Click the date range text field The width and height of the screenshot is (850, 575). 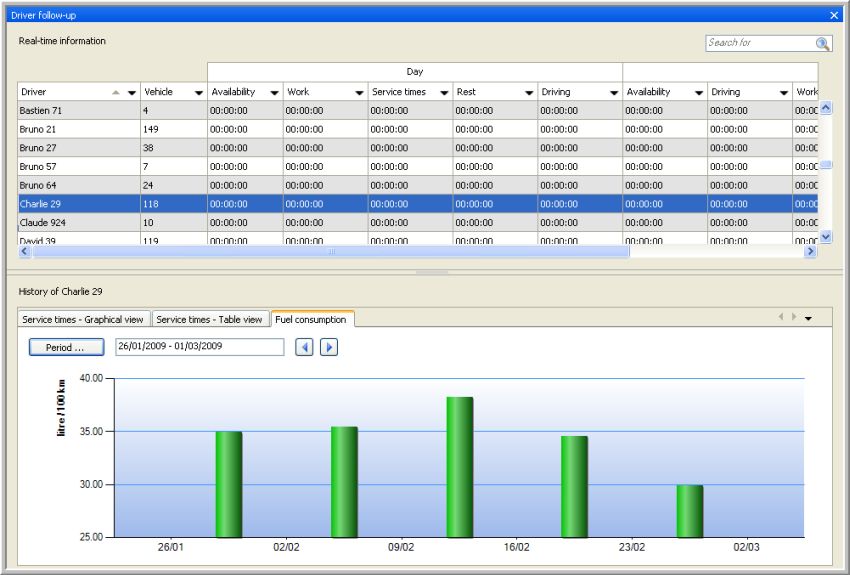point(199,347)
